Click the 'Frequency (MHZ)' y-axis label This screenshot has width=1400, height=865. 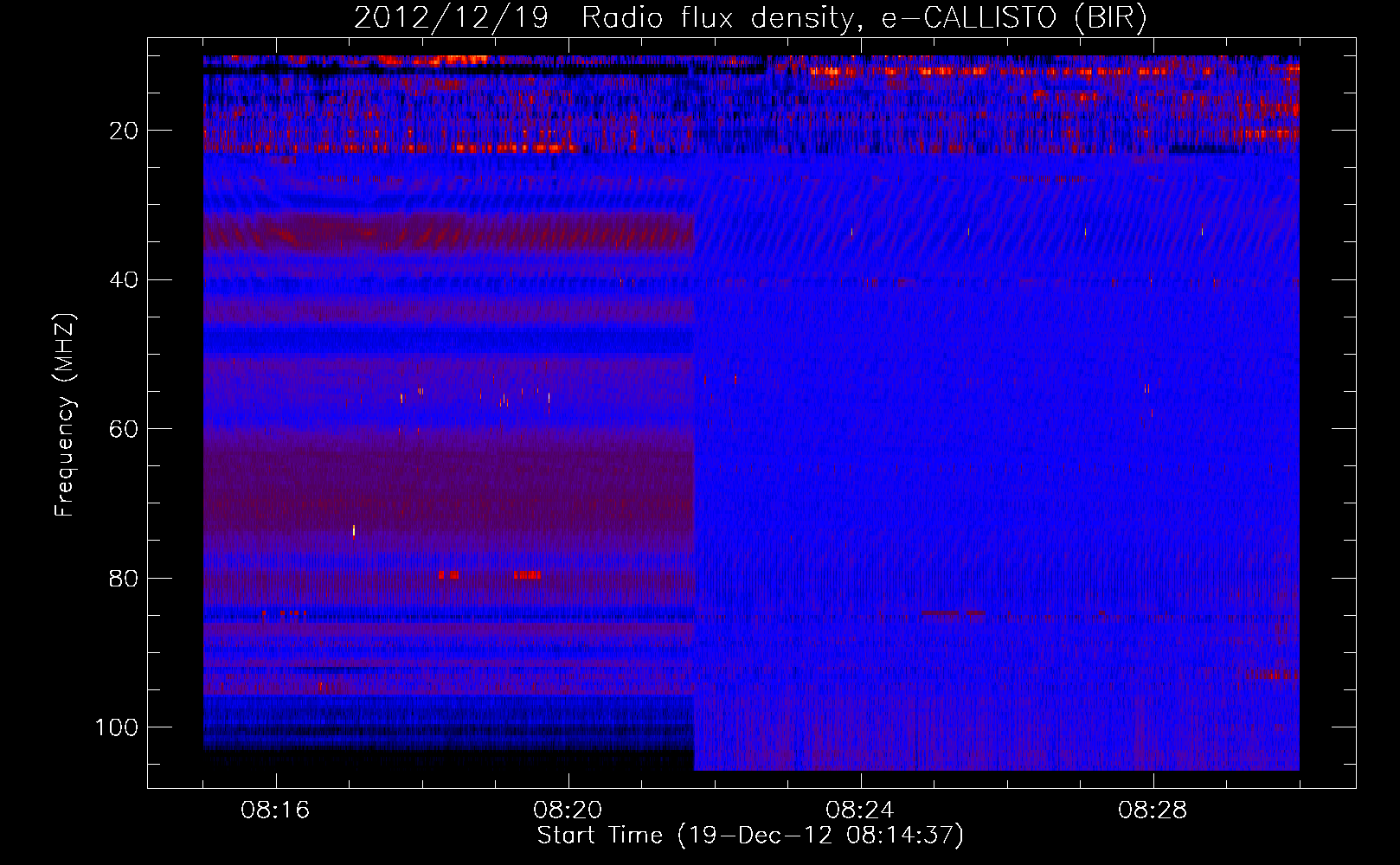point(66,415)
